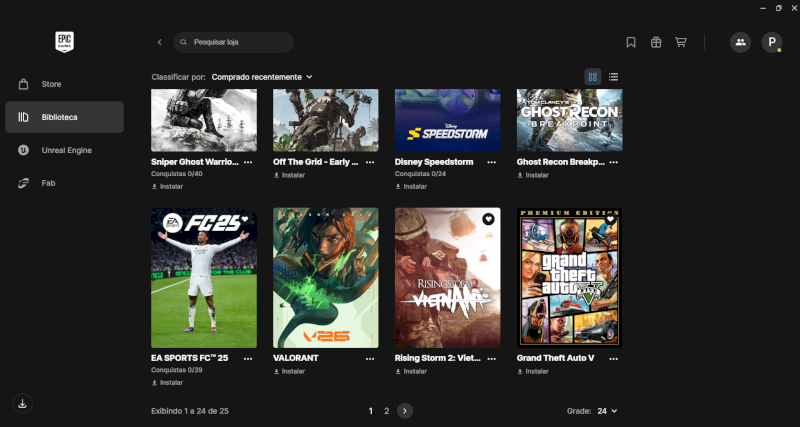
Task: Open the Disney Speedstorm cover
Action: pos(447,120)
